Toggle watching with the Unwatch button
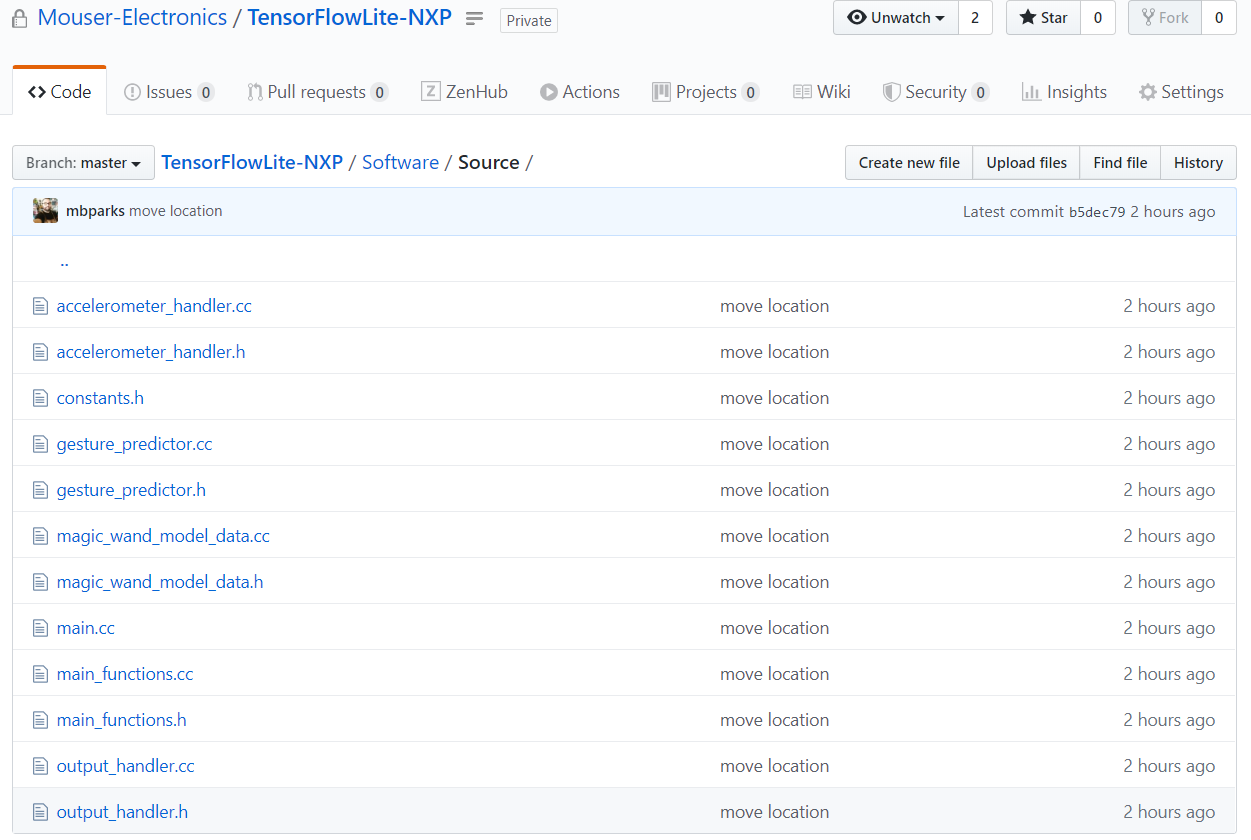Screen dimensions: 1251x840 click(x=895, y=17)
